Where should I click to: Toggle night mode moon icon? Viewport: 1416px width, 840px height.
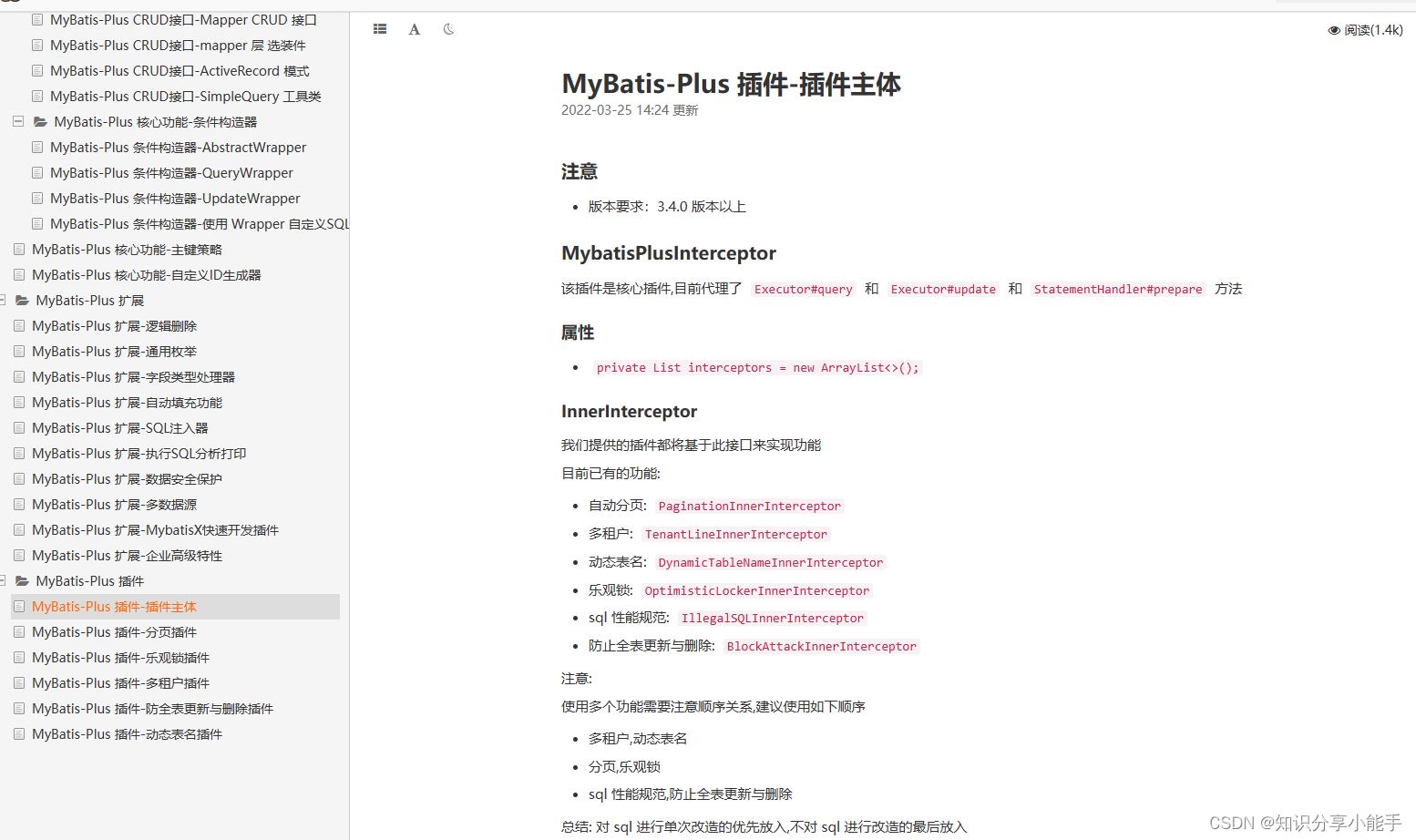(448, 29)
